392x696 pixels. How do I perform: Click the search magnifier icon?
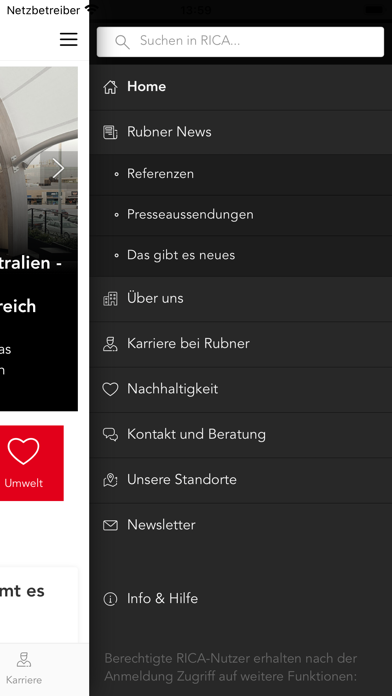[x=122, y=42]
